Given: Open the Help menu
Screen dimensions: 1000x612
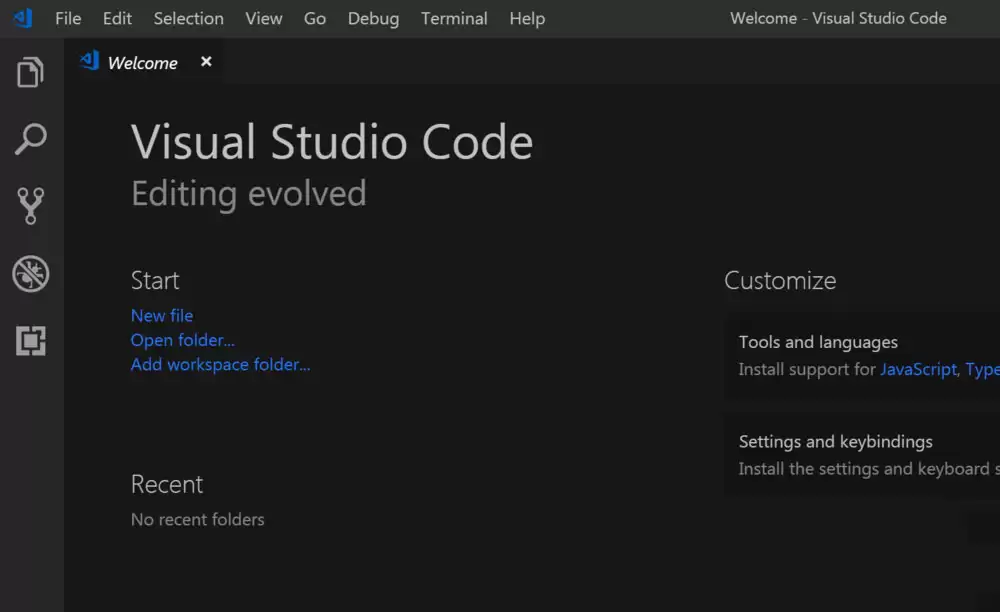Looking at the screenshot, I should click(527, 18).
